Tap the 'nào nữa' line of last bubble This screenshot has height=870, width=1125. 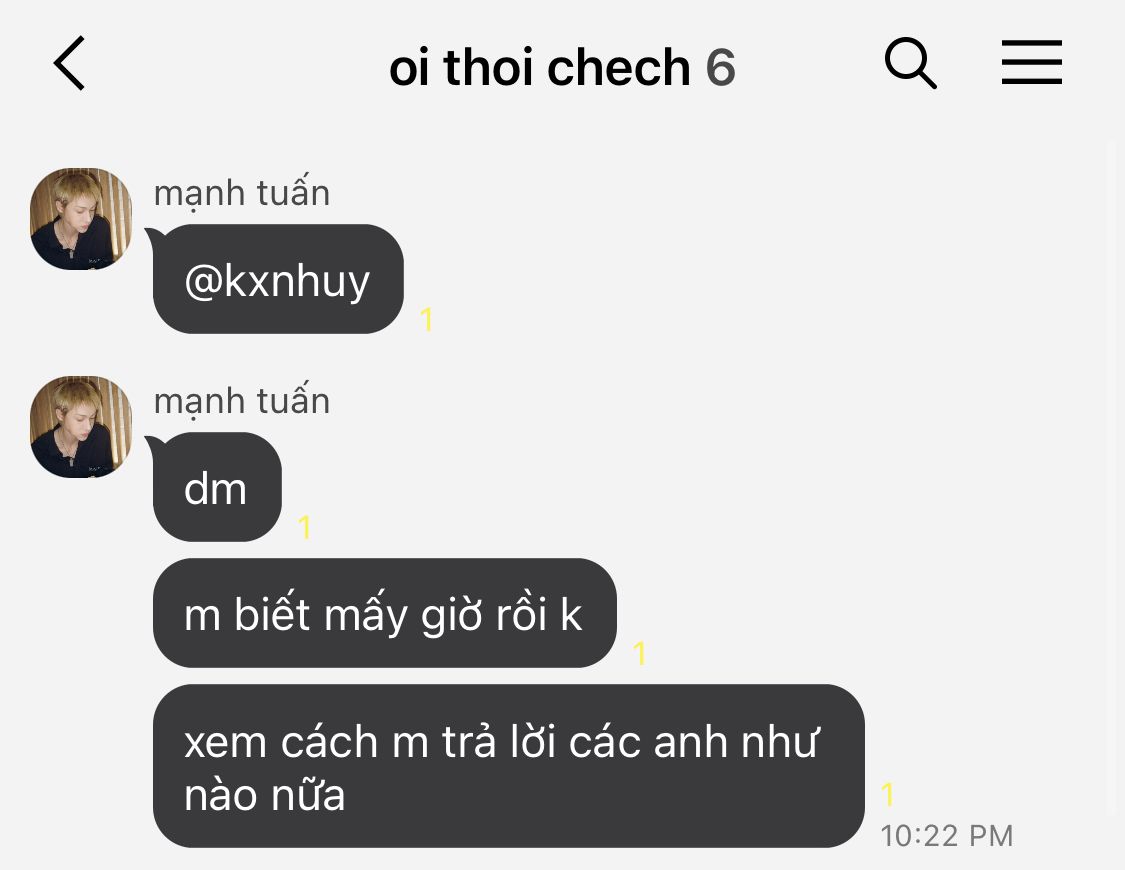[x=265, y=795]
